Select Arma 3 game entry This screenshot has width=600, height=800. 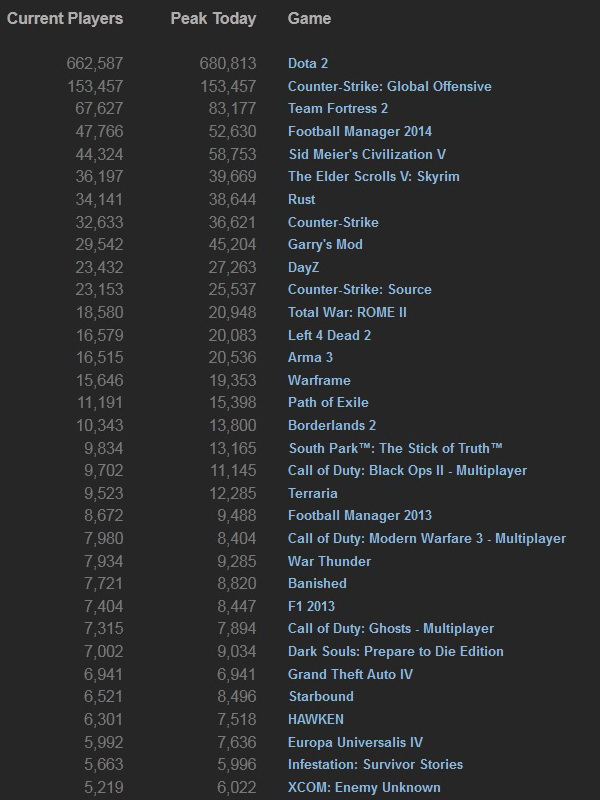(312, 357)
